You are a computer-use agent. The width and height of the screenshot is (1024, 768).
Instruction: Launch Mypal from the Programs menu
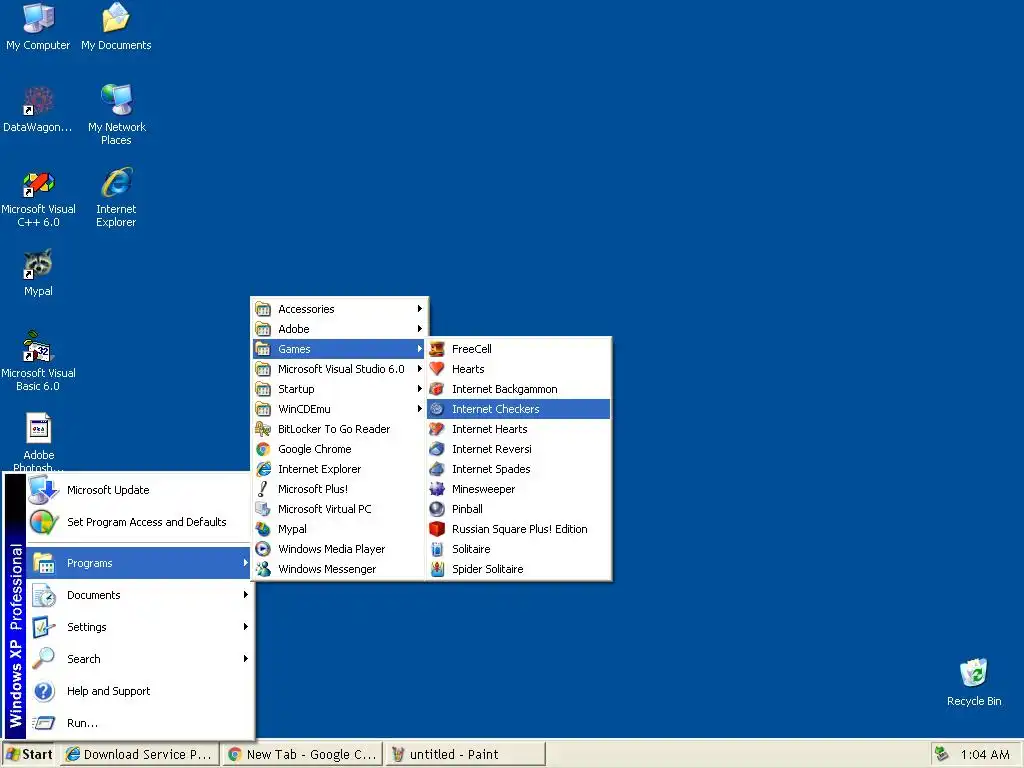coord(339,529)
